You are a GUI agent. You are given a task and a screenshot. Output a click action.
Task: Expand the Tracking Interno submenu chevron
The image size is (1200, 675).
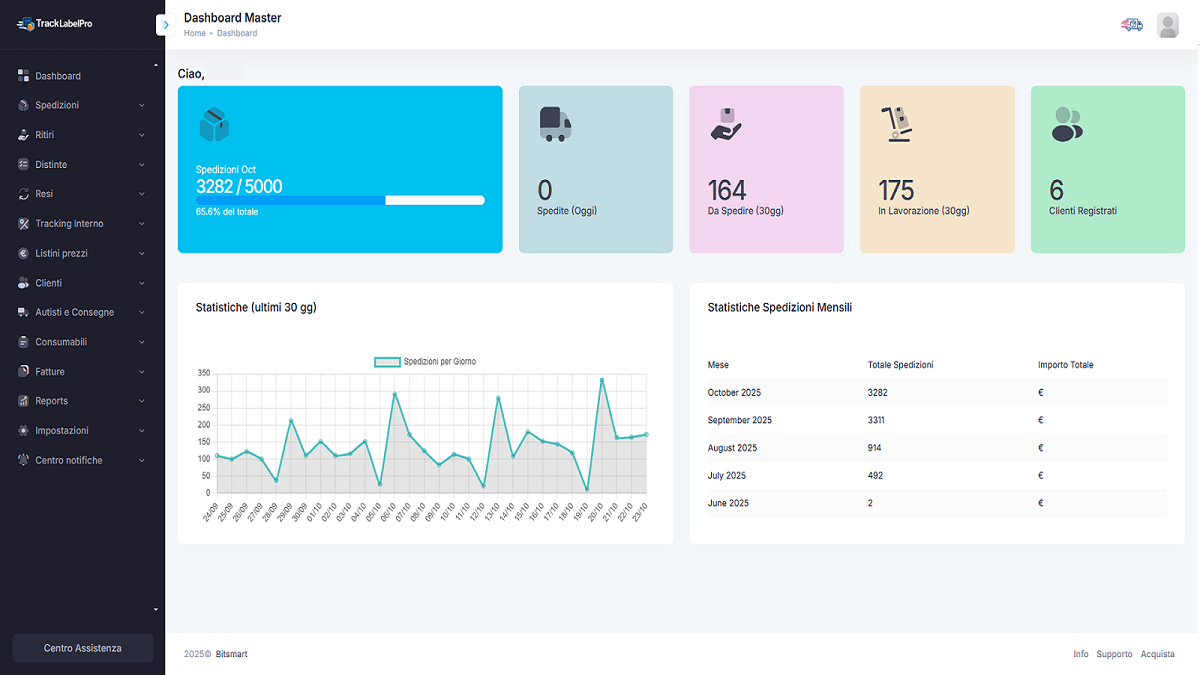tap(142, 224)
